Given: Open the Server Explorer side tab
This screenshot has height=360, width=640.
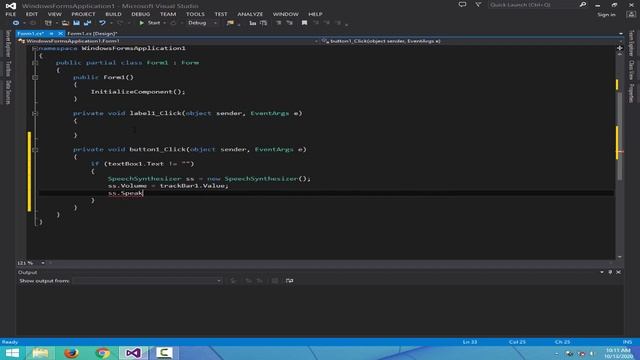Looking at the screenshot, I should [x=8, y=44].
